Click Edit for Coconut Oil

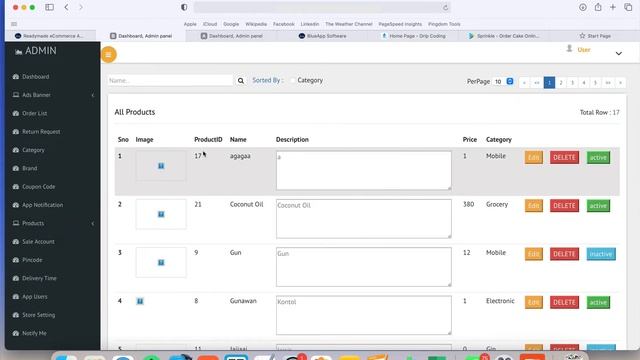pyautogui.click(x=533, y=206)
